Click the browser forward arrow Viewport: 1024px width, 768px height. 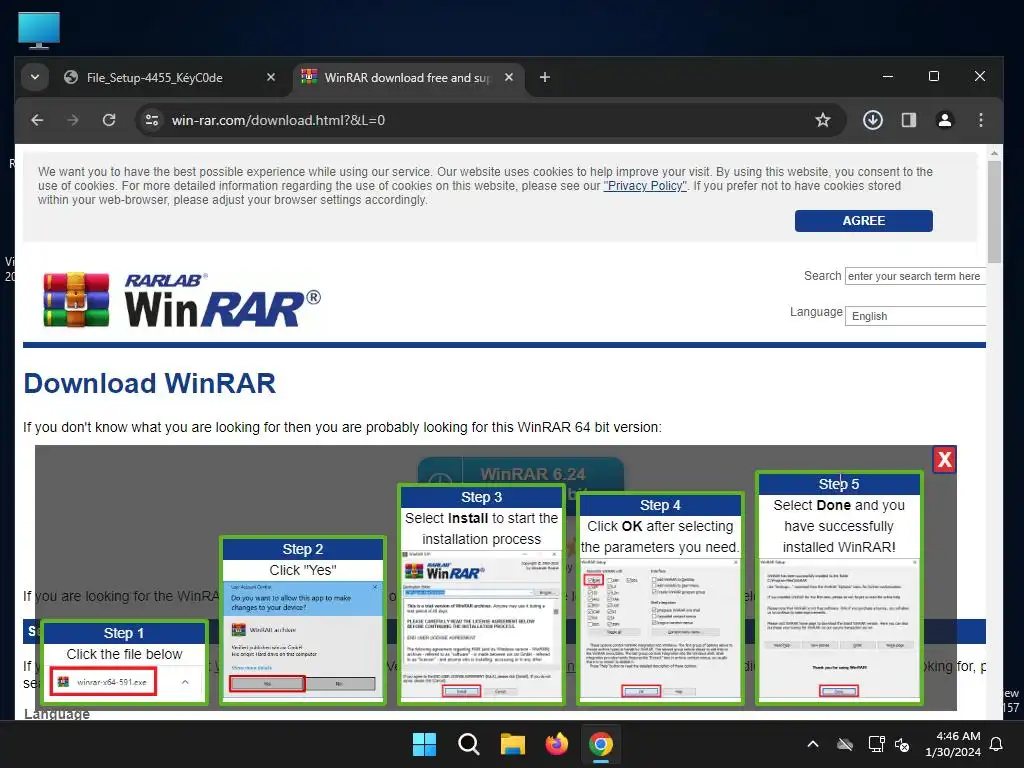(x=73, y=120)
